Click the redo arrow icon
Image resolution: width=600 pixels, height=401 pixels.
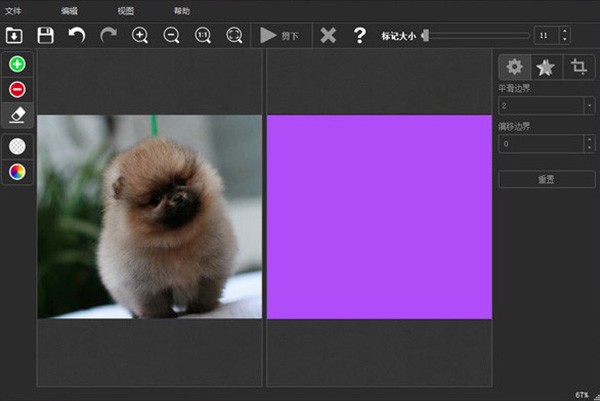point(108,35)
